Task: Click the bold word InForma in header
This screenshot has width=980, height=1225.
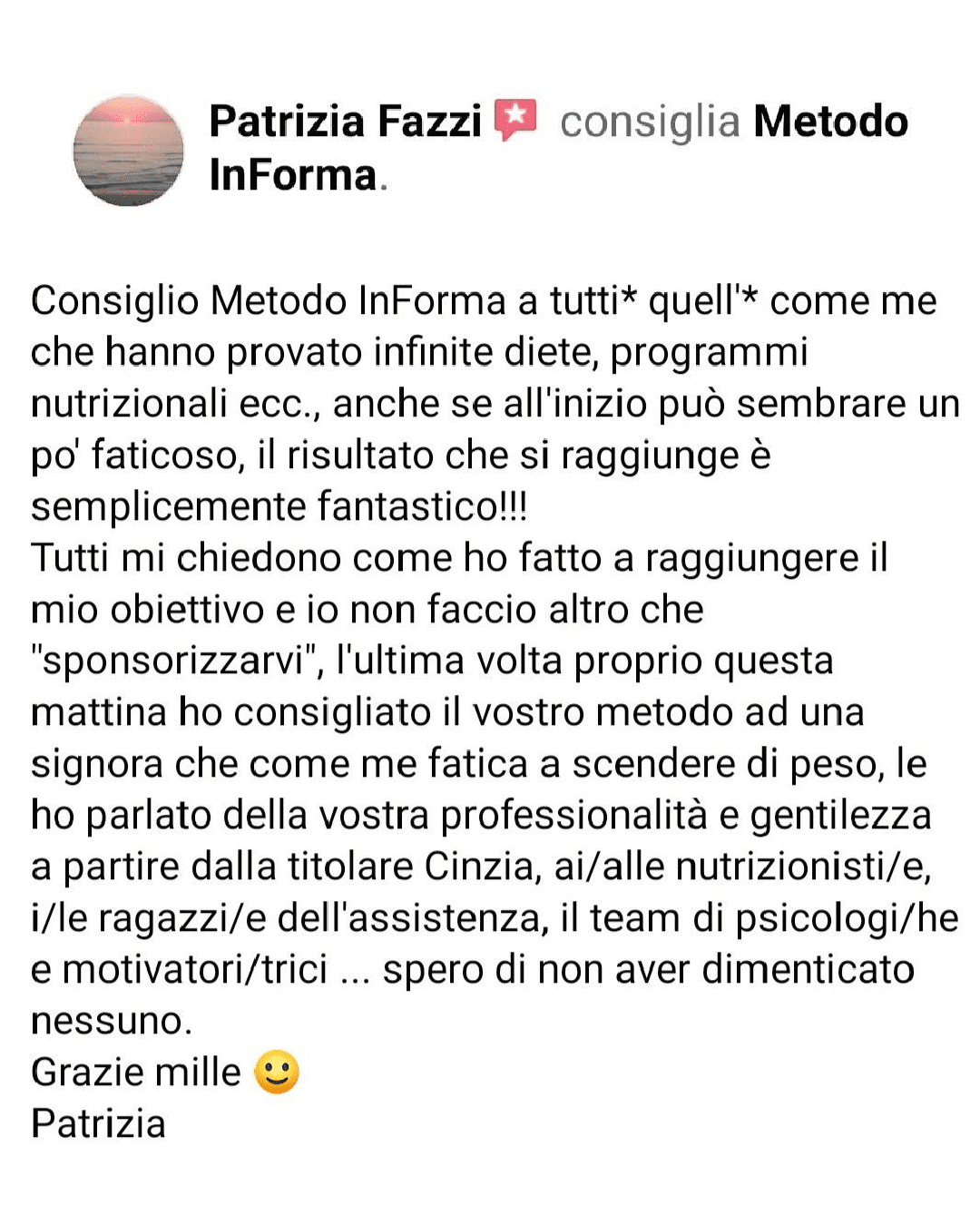Action: pos(292,175)
